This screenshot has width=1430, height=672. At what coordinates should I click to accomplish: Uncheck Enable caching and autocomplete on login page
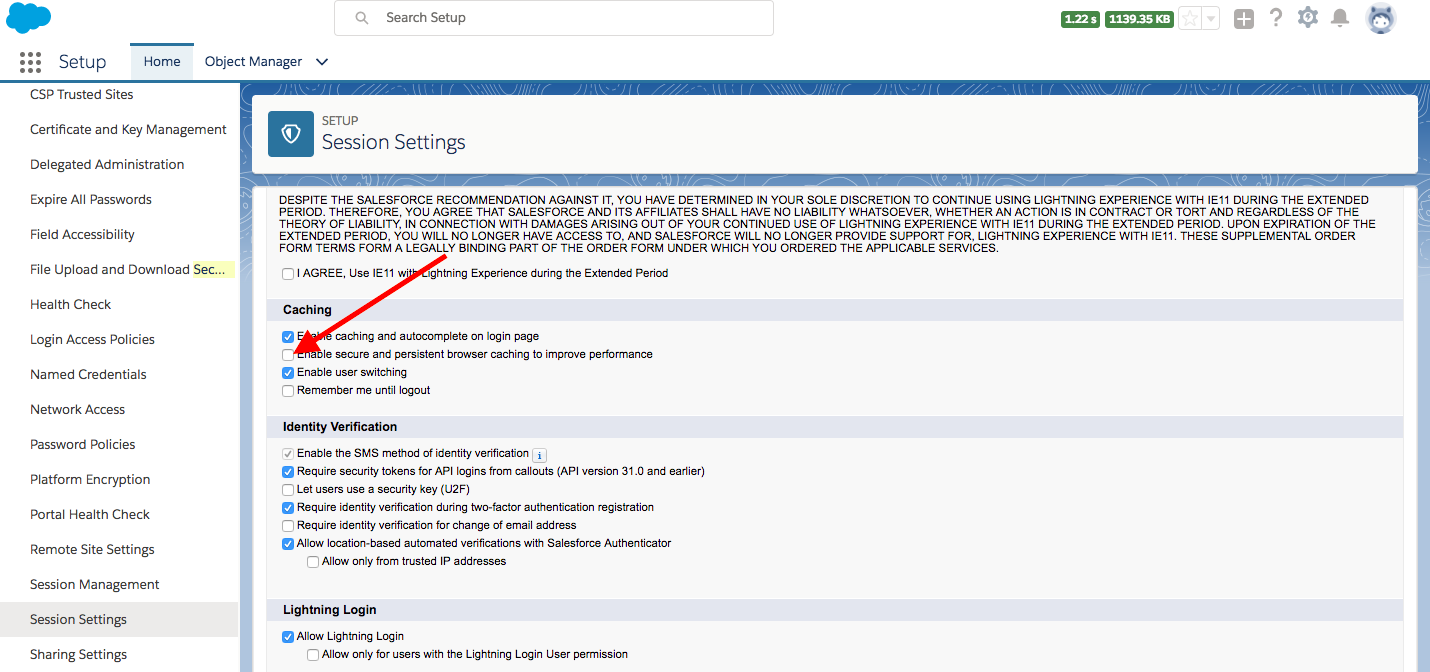288,337
